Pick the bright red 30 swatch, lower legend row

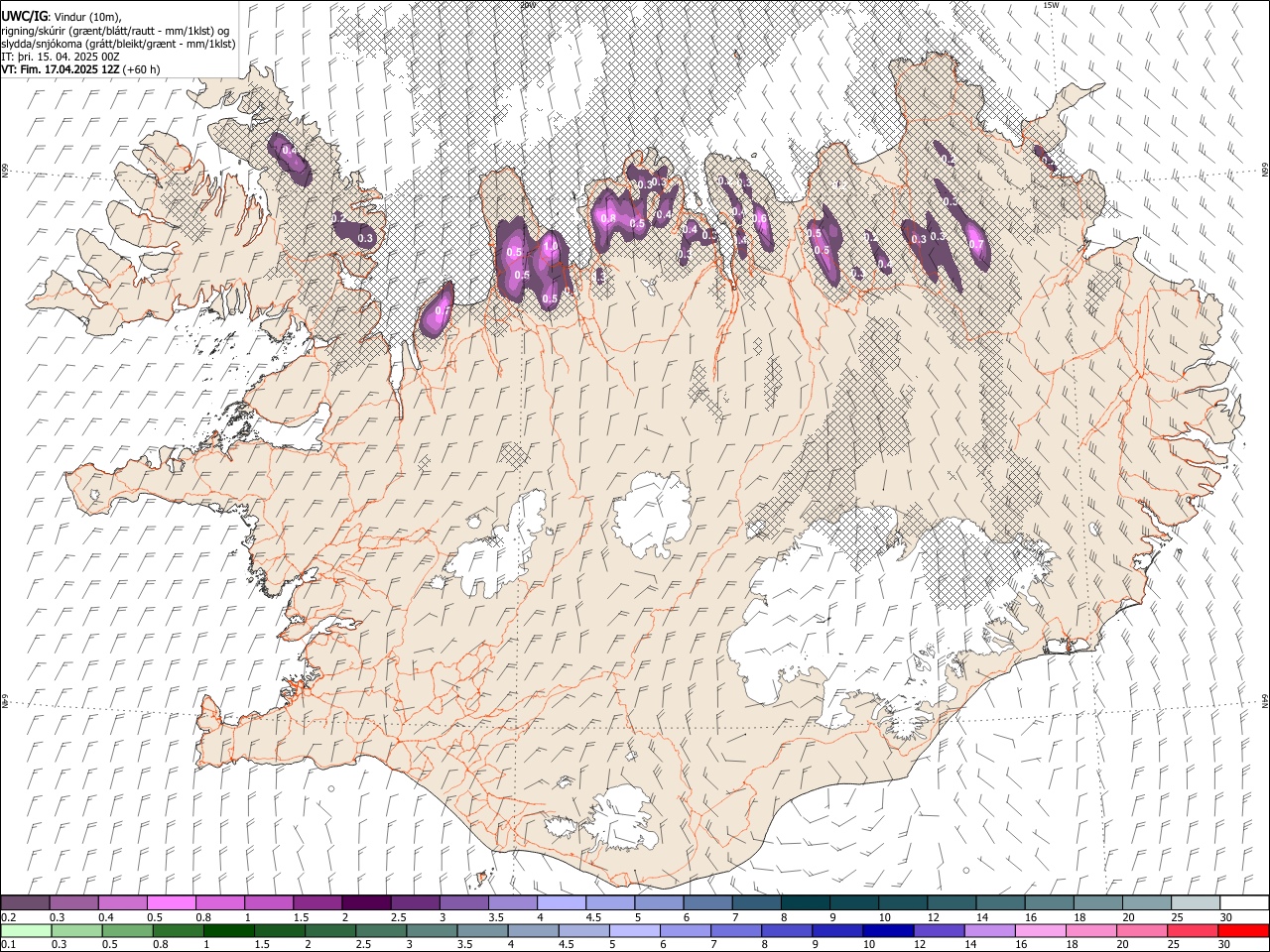coord(1243,930)
